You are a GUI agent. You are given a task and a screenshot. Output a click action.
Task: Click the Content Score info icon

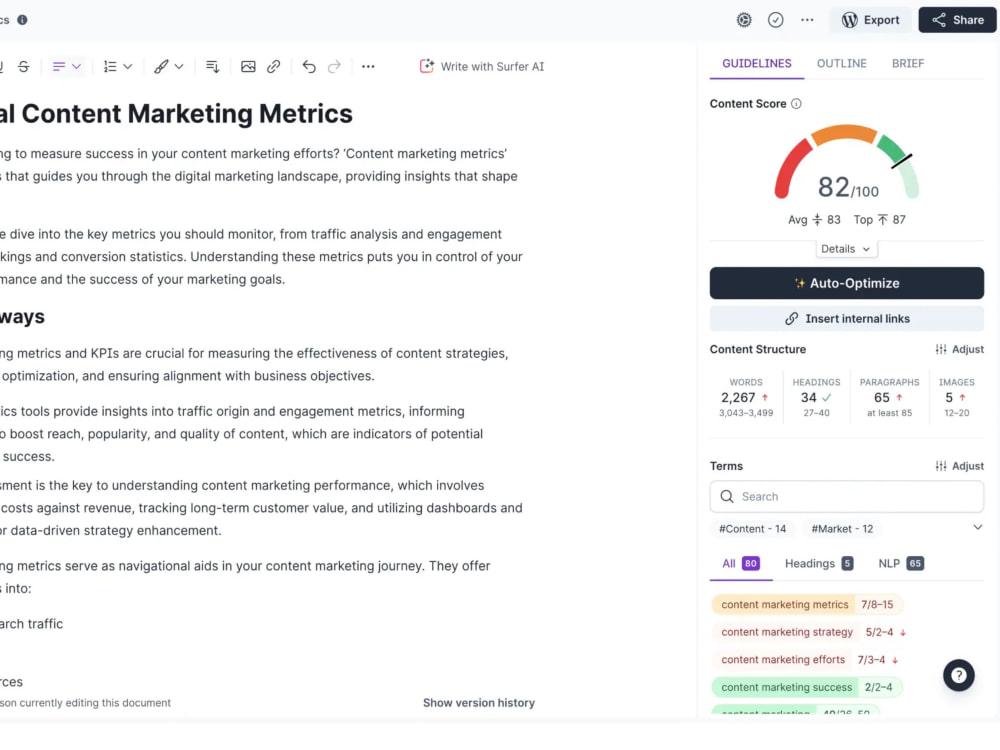click(x=796, y=103)
